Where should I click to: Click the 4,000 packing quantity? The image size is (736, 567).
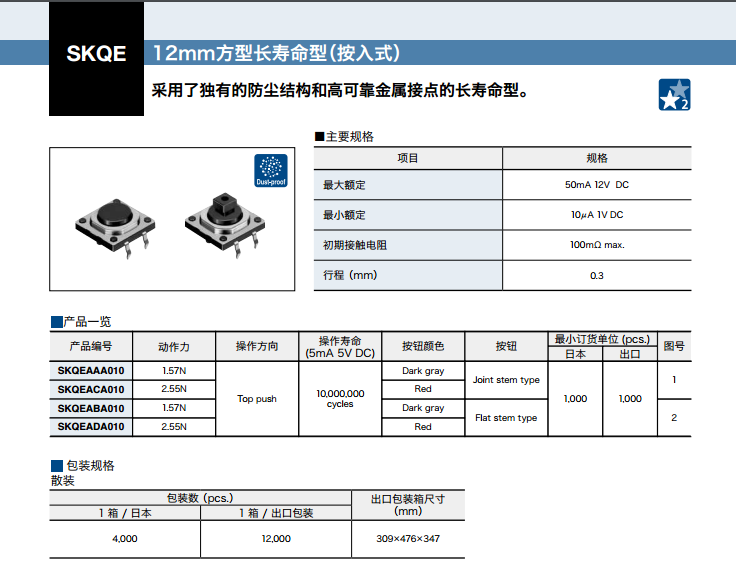point(125,539)
